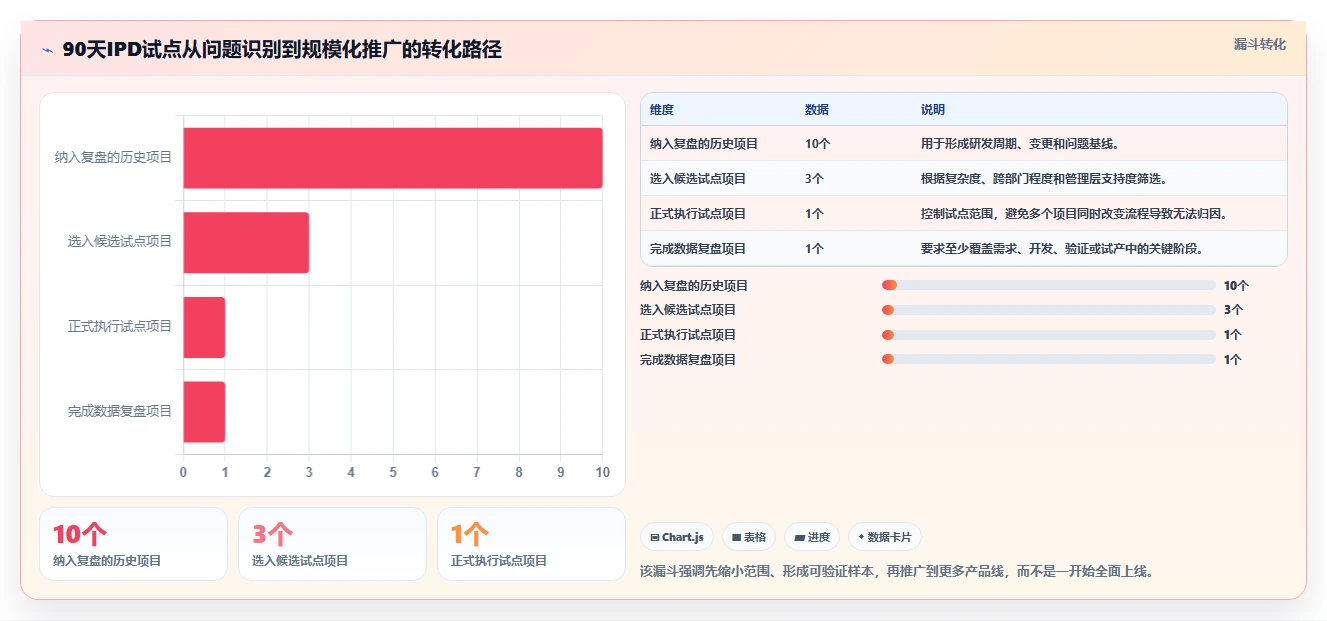Image resolution: width=1327 pixels, height=621 pixels.
Task: Click the 表格 chip
Action: click(749, 537)
